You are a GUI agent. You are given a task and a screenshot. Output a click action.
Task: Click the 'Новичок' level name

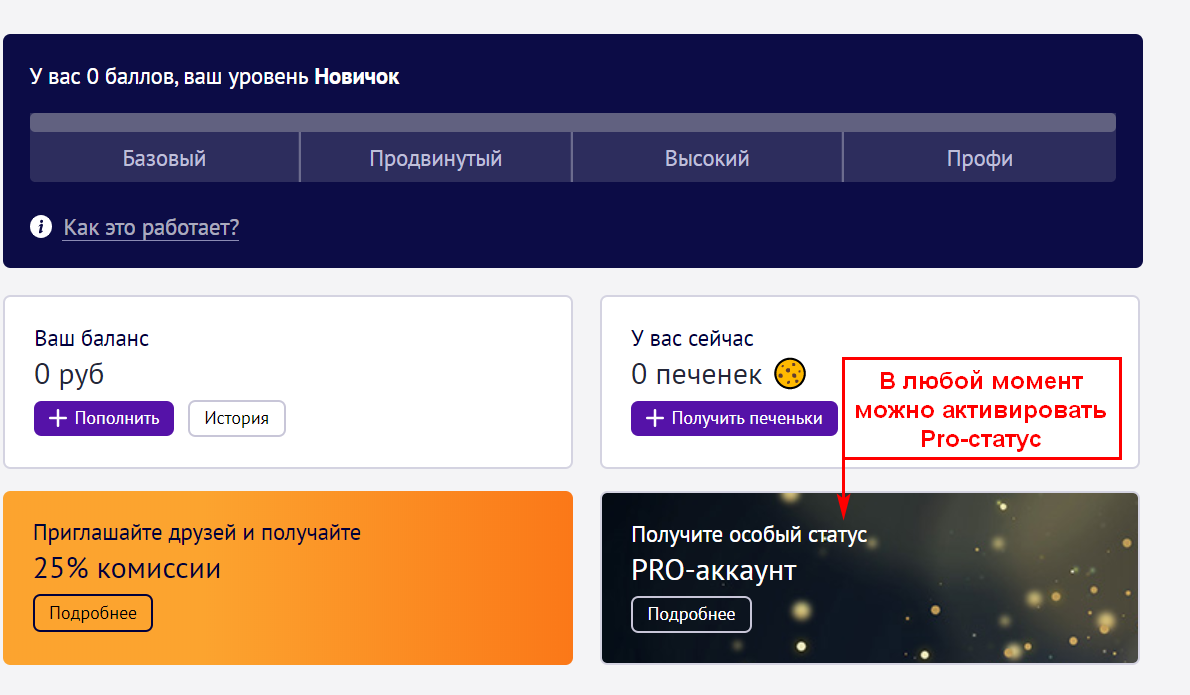357,77
